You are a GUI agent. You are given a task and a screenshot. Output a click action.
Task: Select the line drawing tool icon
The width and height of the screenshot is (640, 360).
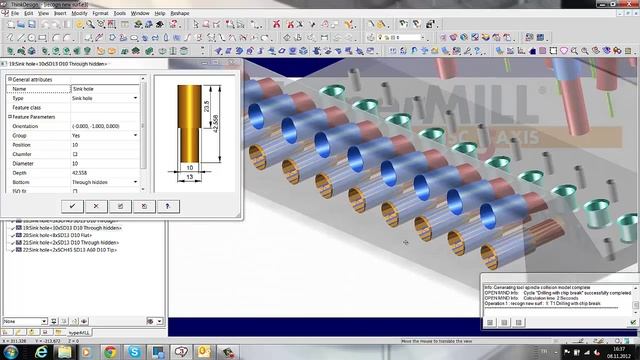click(x=20, y=38)
